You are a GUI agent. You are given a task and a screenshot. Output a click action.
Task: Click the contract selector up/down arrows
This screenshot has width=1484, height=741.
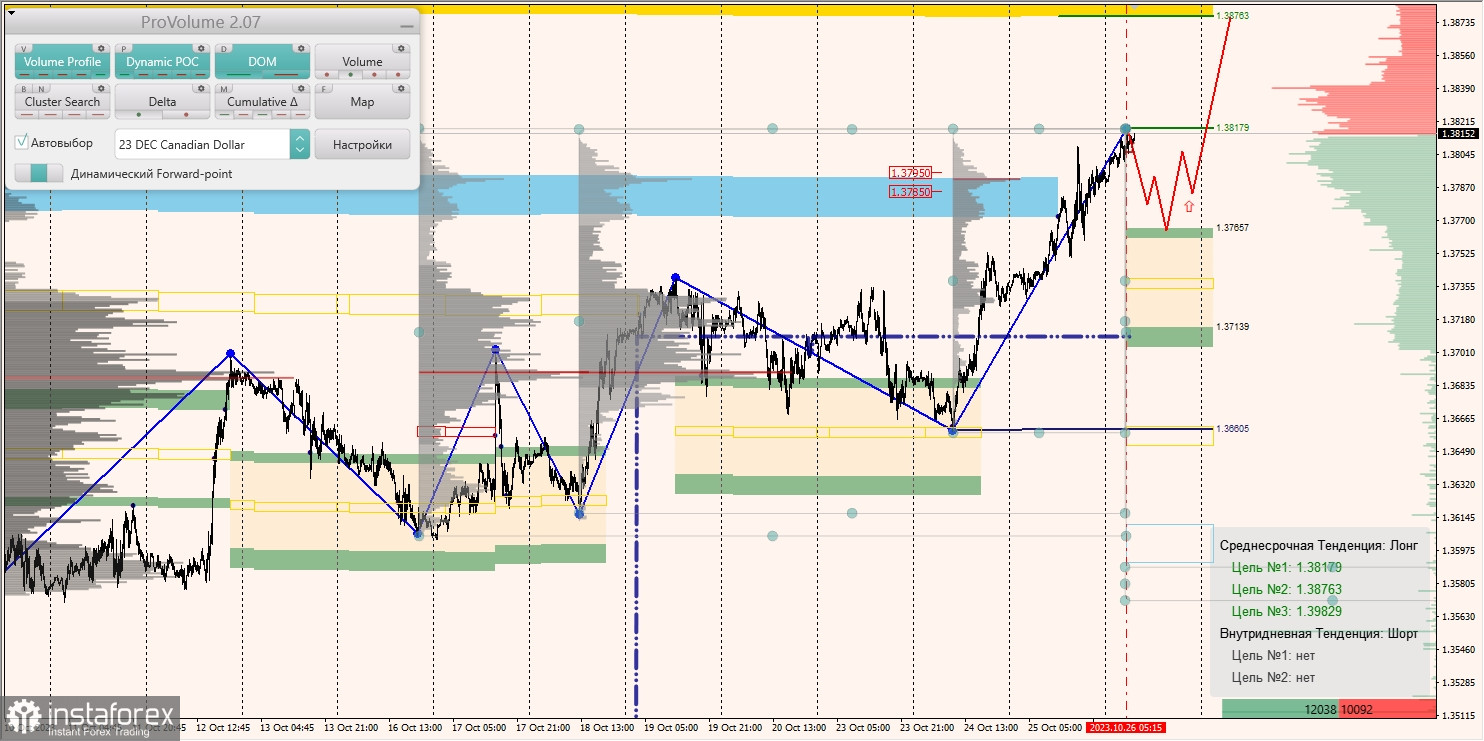(x=300, y=144)
